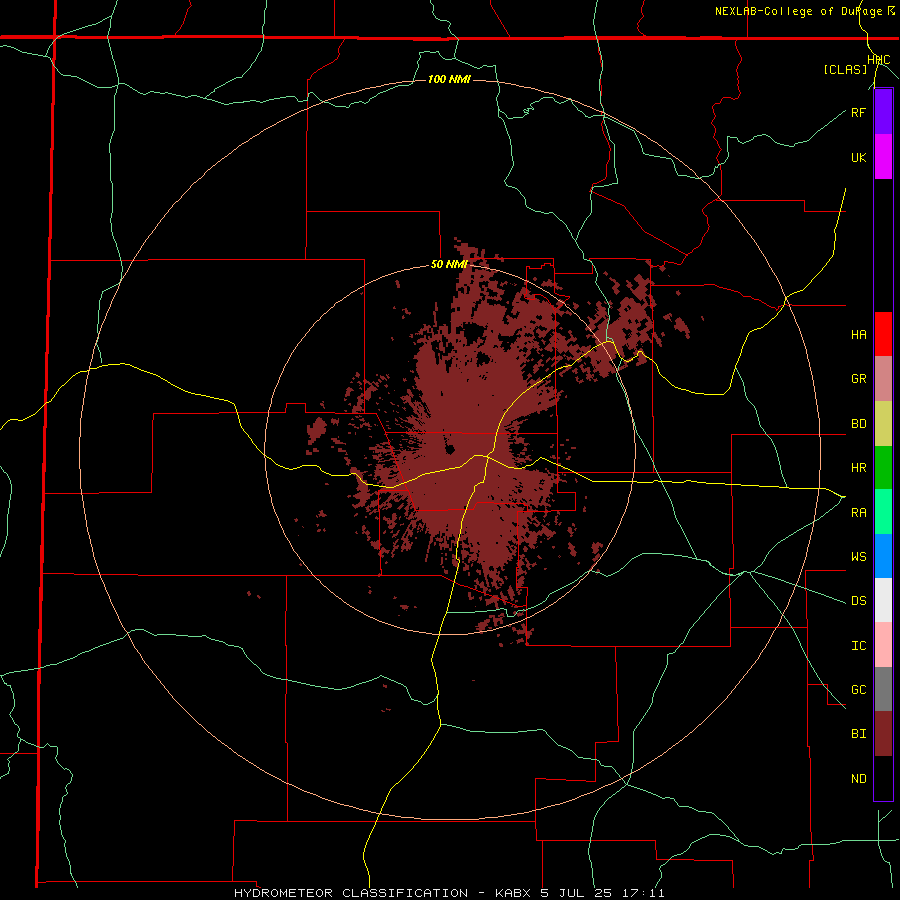The height and width of the screenshot is (900, 900).
Task: Click the DS legend label
Action: (x=858, y=601)
